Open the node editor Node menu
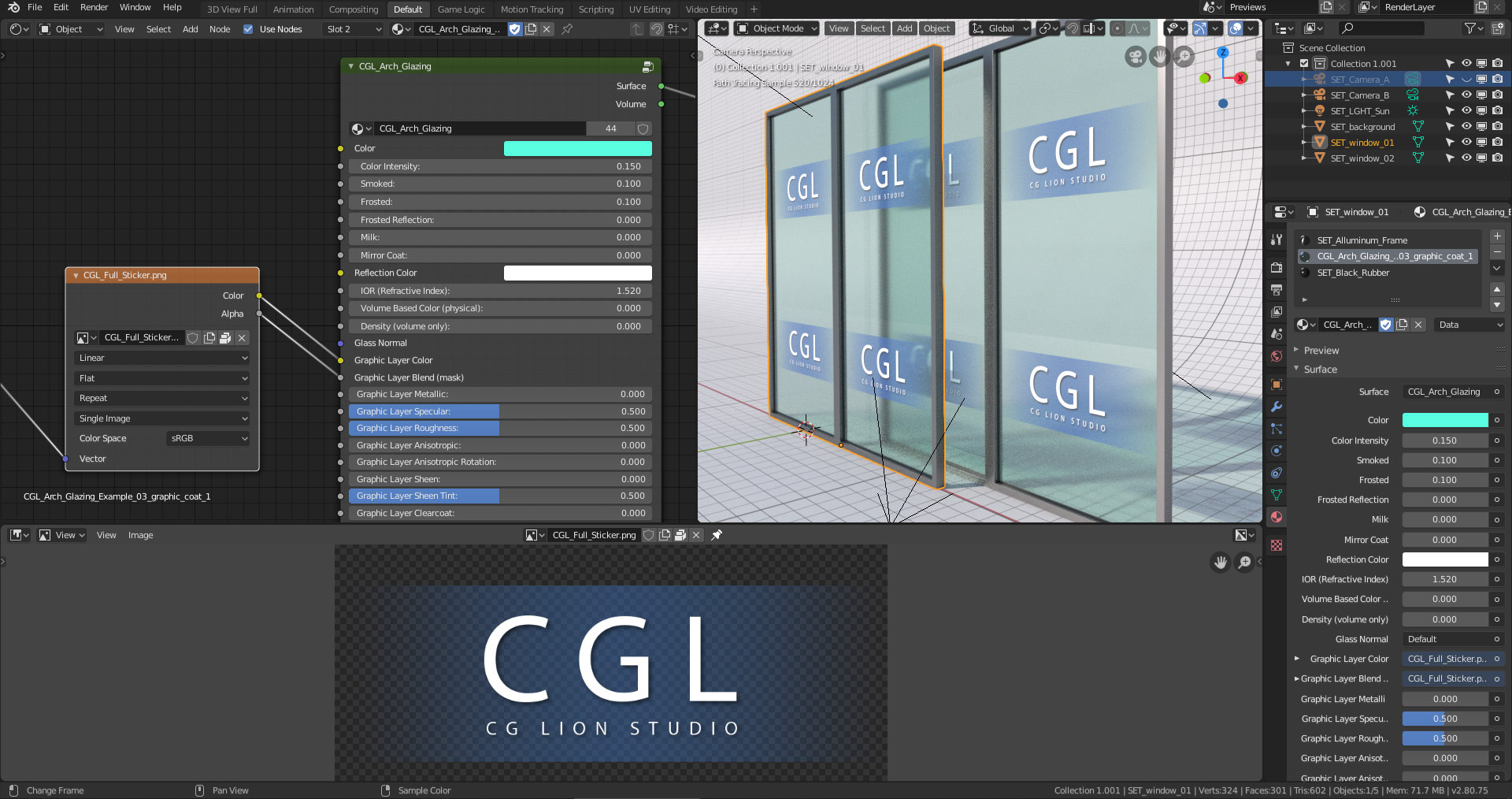 pyautogui.click(x=220, y=29)
